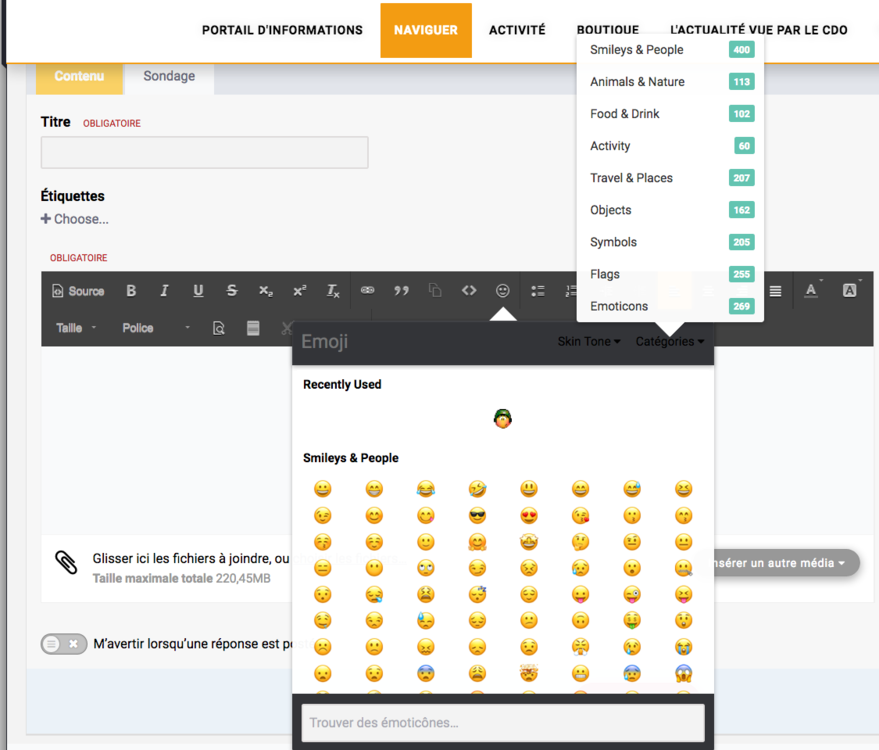Click the paperclip attachment icon
This screenshot has width=879, height=750.
click(x=66, y=562)
